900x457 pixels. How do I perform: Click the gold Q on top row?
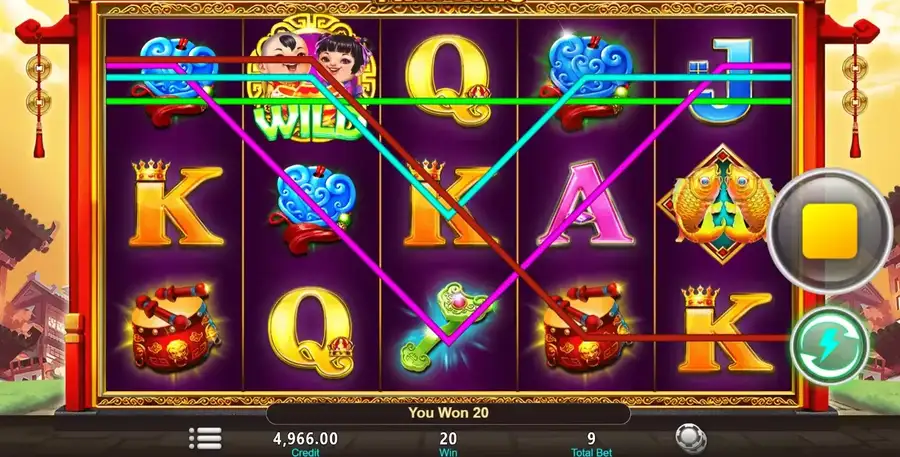(x=449, y=79)
